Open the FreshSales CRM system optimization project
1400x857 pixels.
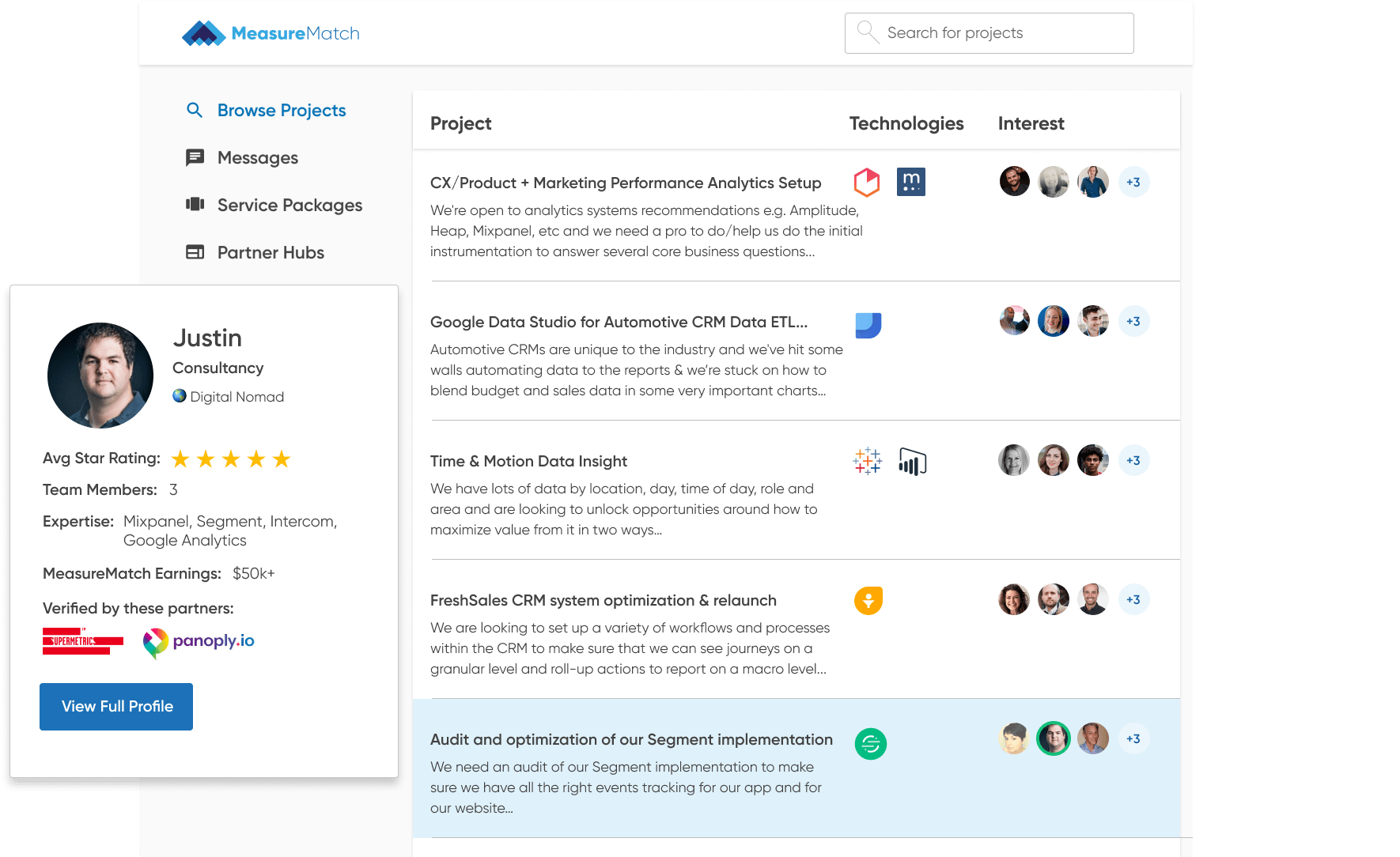603,600
